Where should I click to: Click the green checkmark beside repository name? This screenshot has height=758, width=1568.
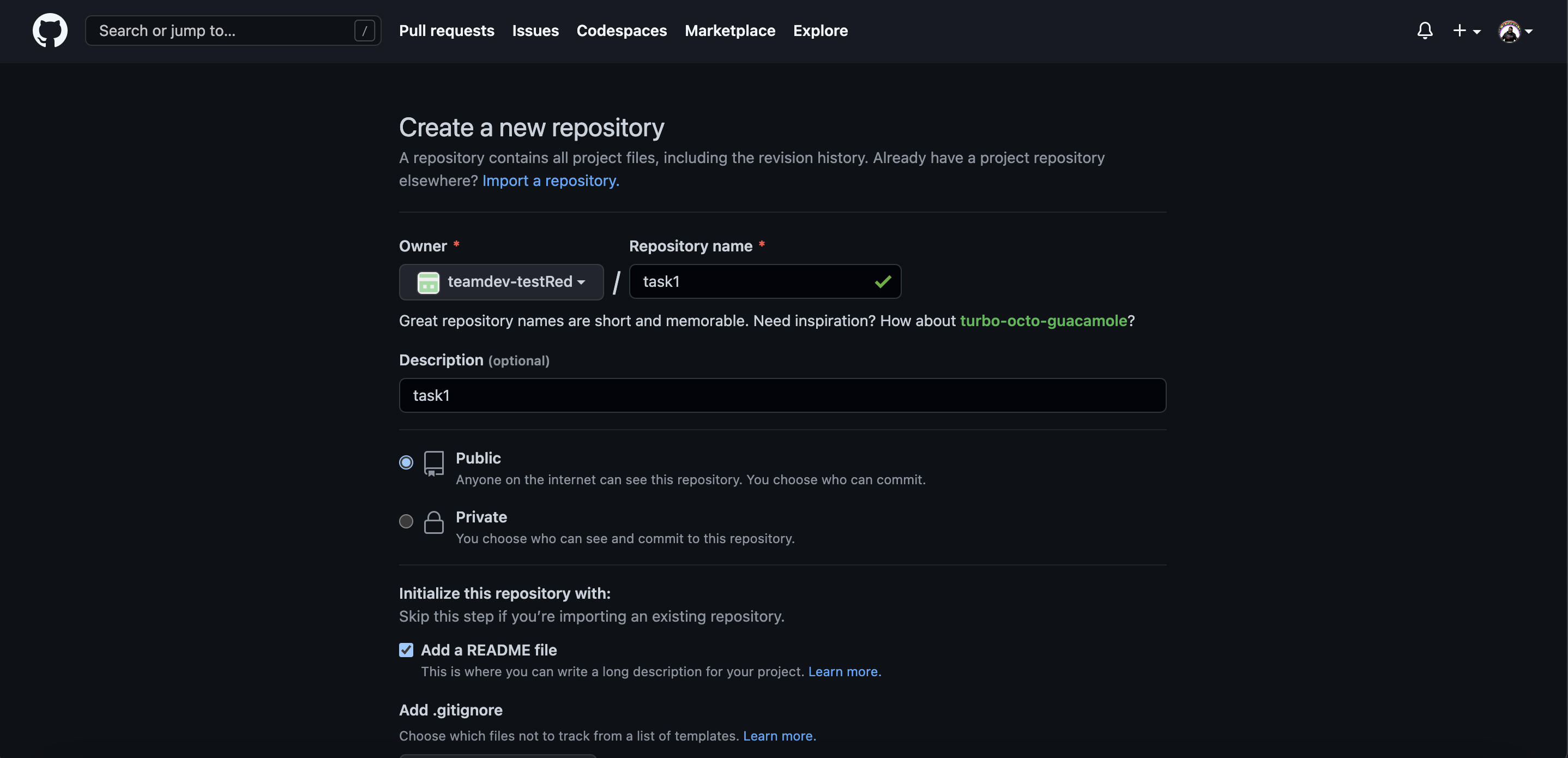pyautogui.click(x=883, y=281)
